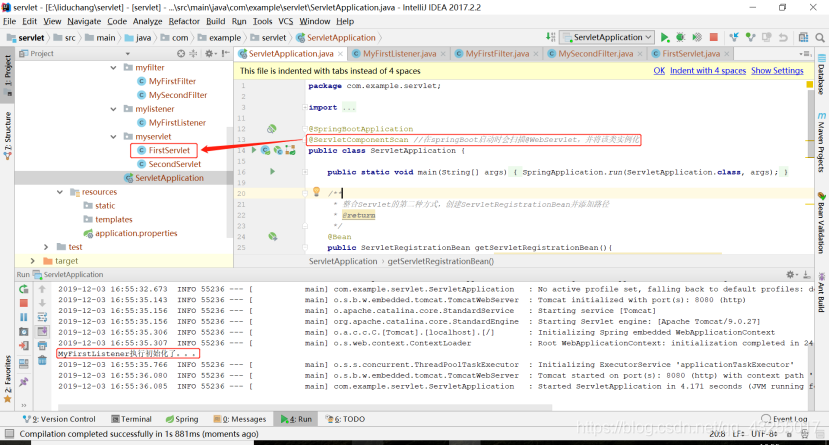The height and width of the screenshot is (446, 830).
Task: Collapse the resources folder
Action: [x=60, y=192]
